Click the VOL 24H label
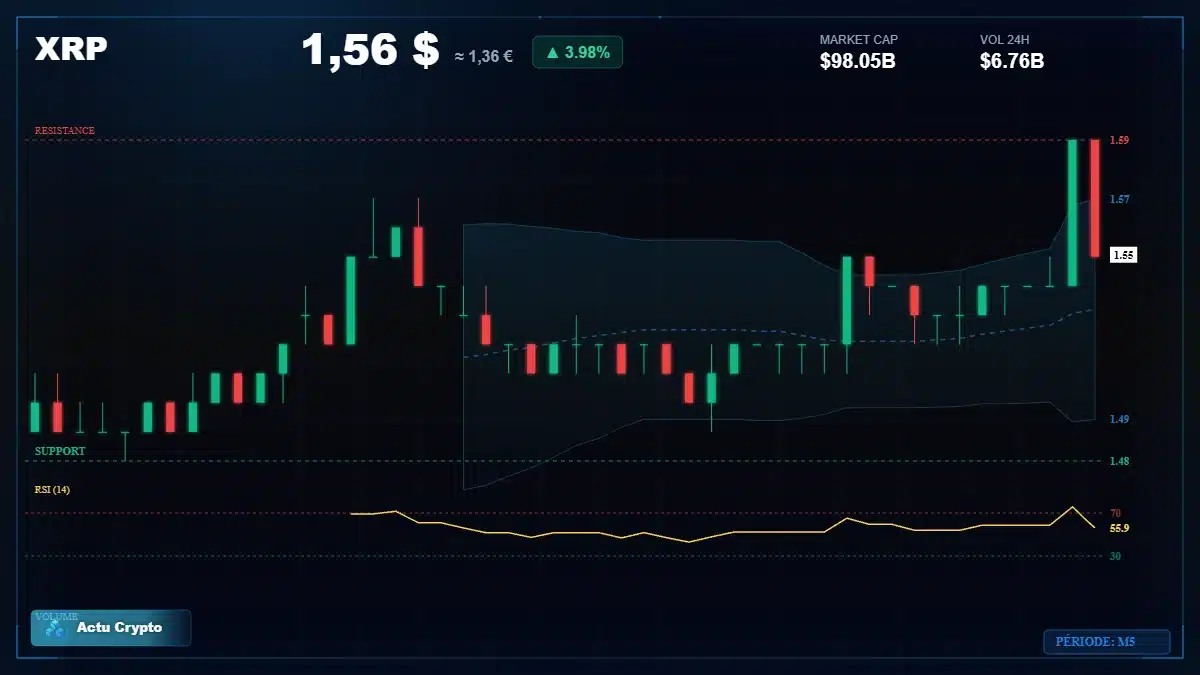The image size is (1200, 675). (x=1005, y=40)
